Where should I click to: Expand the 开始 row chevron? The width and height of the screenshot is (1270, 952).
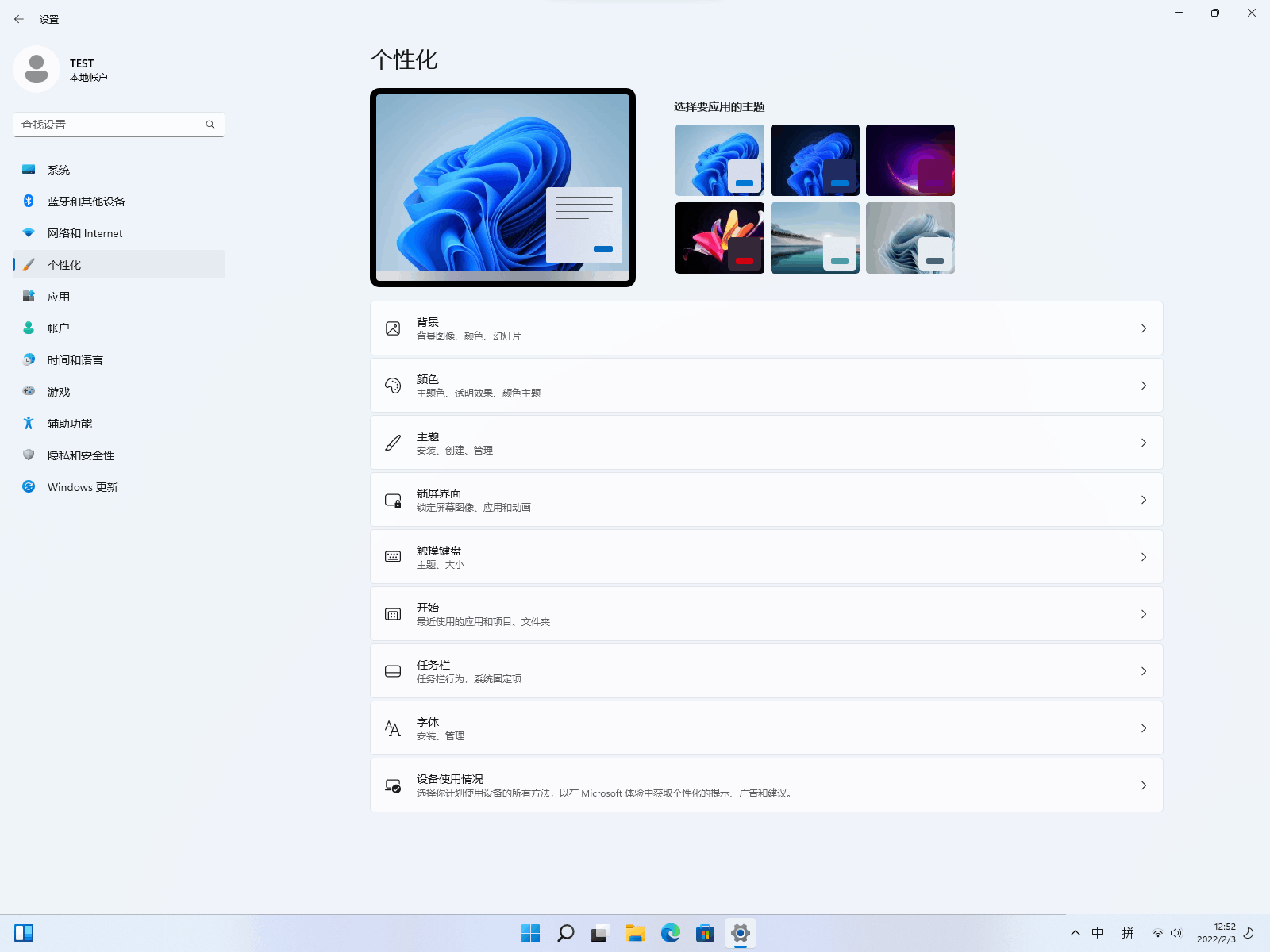[x=1144, y=614]
